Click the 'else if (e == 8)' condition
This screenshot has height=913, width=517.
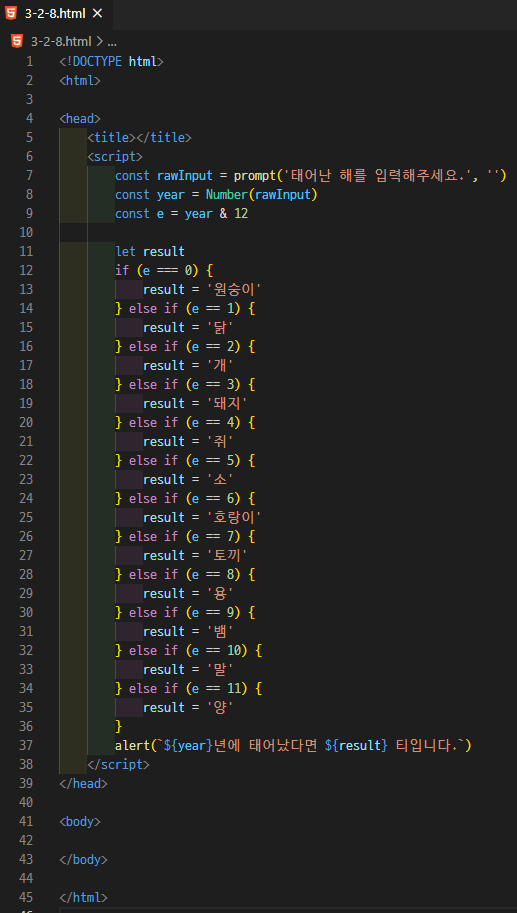click(x=185, y=574)
